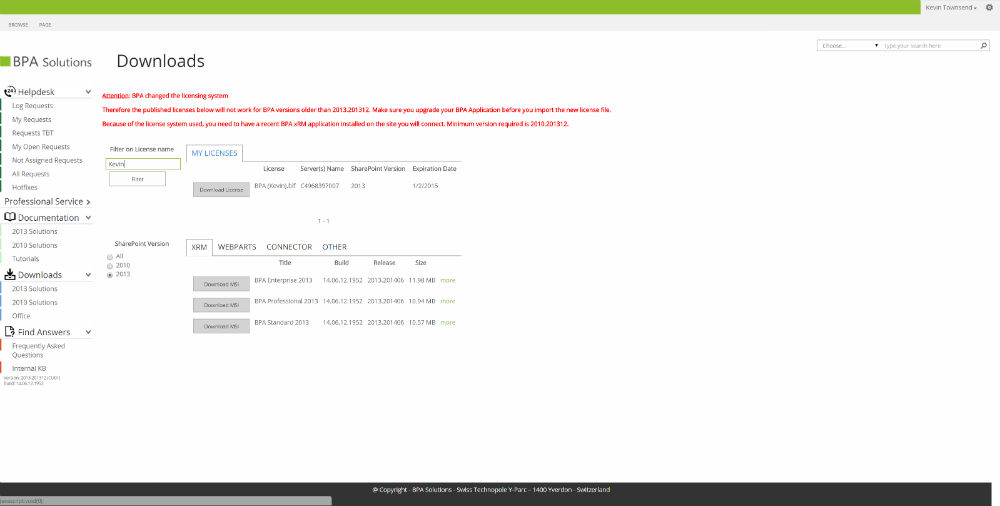1000x506 pixels.
Task: Open 2013 Solutions under Downloads
Action: point(34,289)
